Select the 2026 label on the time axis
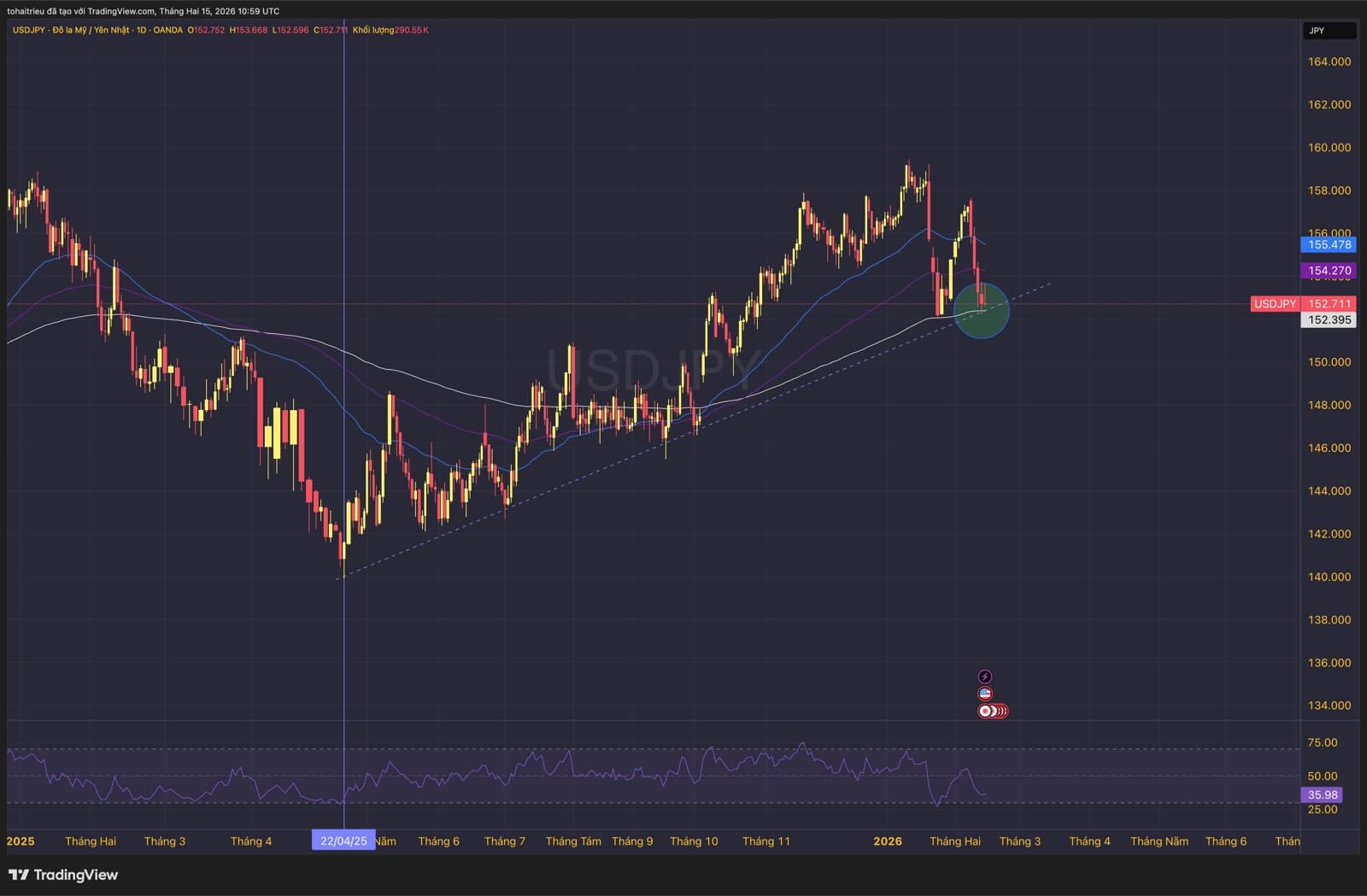Screen dimensions: 1367x896 point(887,840)
